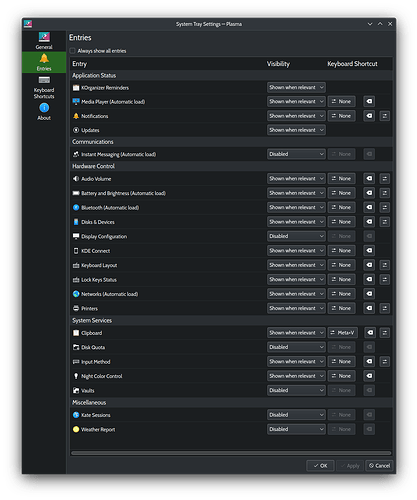Set shortcut for KDE Connect entry
The image size is (417, 500).
tap(341, 251)
